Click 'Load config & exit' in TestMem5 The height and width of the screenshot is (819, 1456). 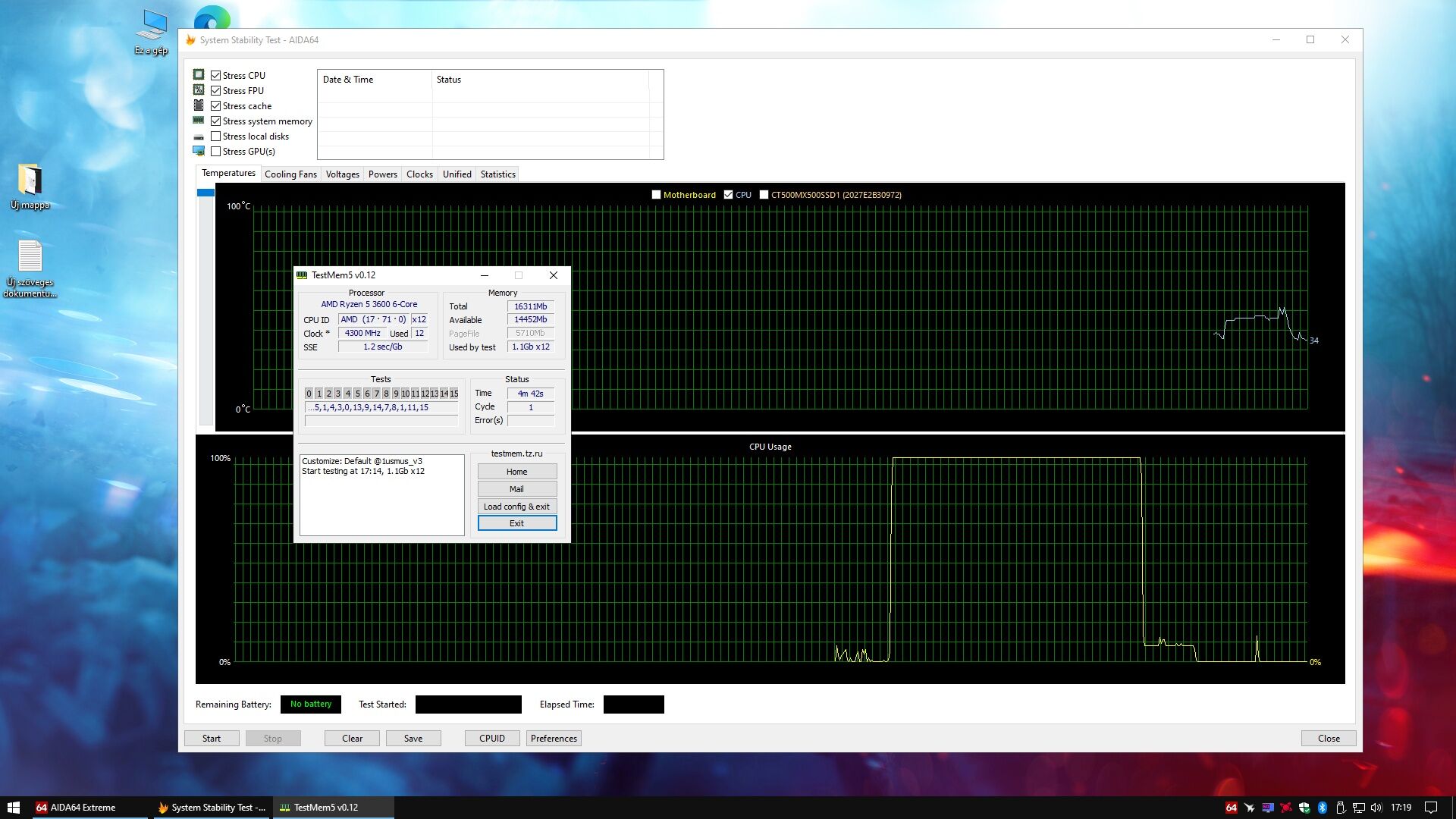click(x=516, y=507)
